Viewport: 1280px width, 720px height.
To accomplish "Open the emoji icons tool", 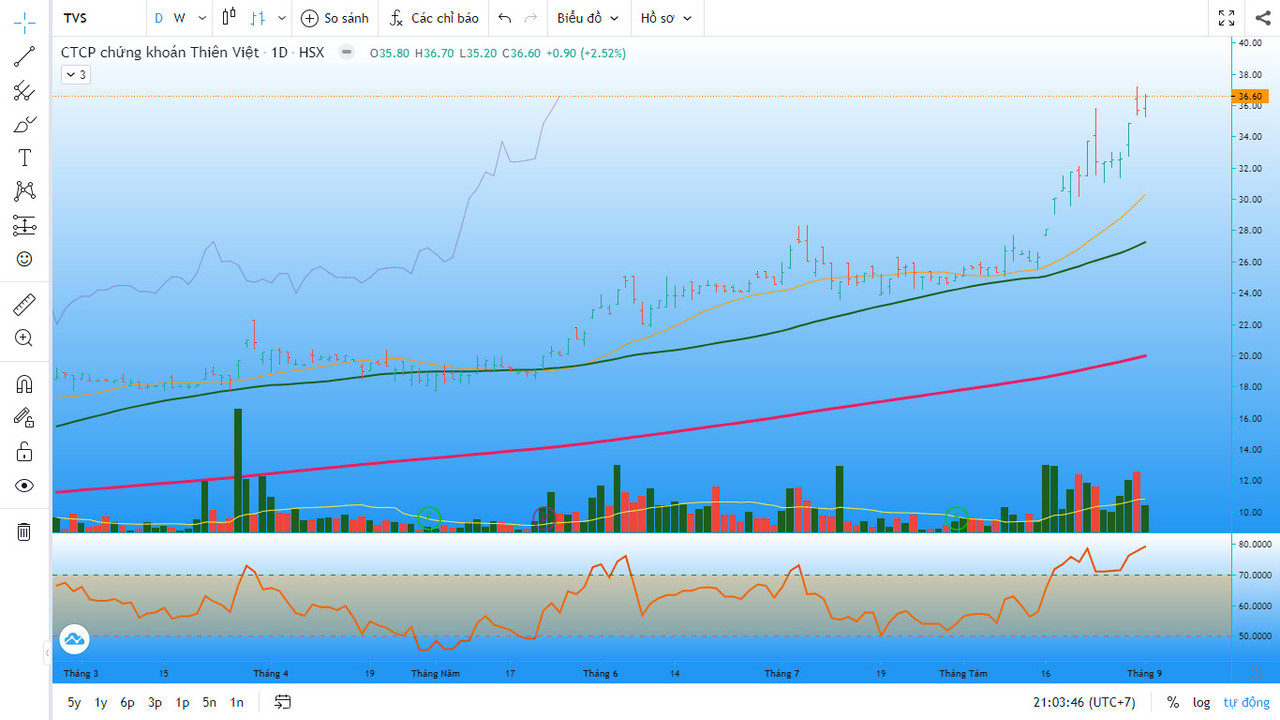I will [24, 259].
